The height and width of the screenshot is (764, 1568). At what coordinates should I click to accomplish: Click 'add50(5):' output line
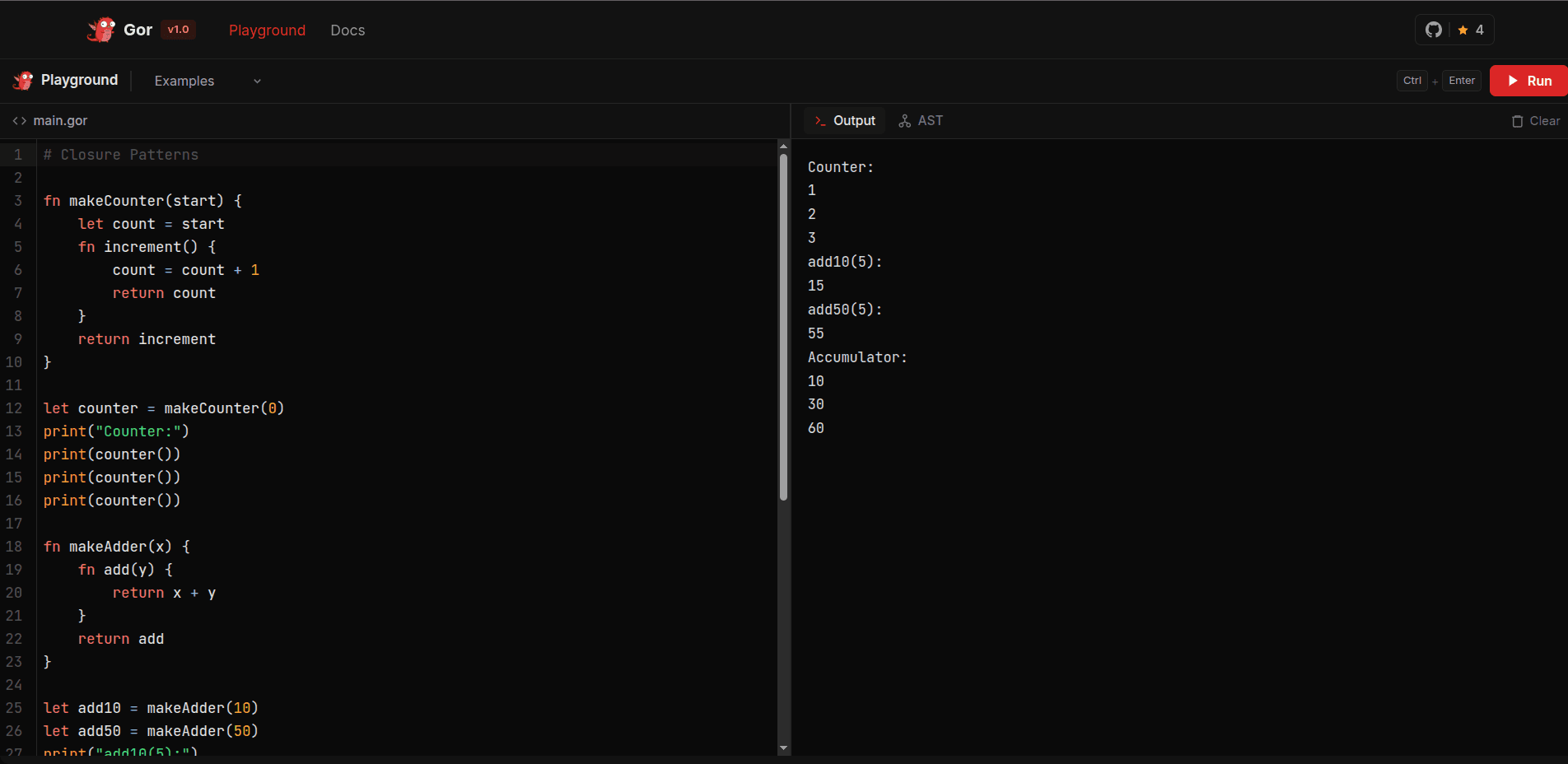click(845, 310)
